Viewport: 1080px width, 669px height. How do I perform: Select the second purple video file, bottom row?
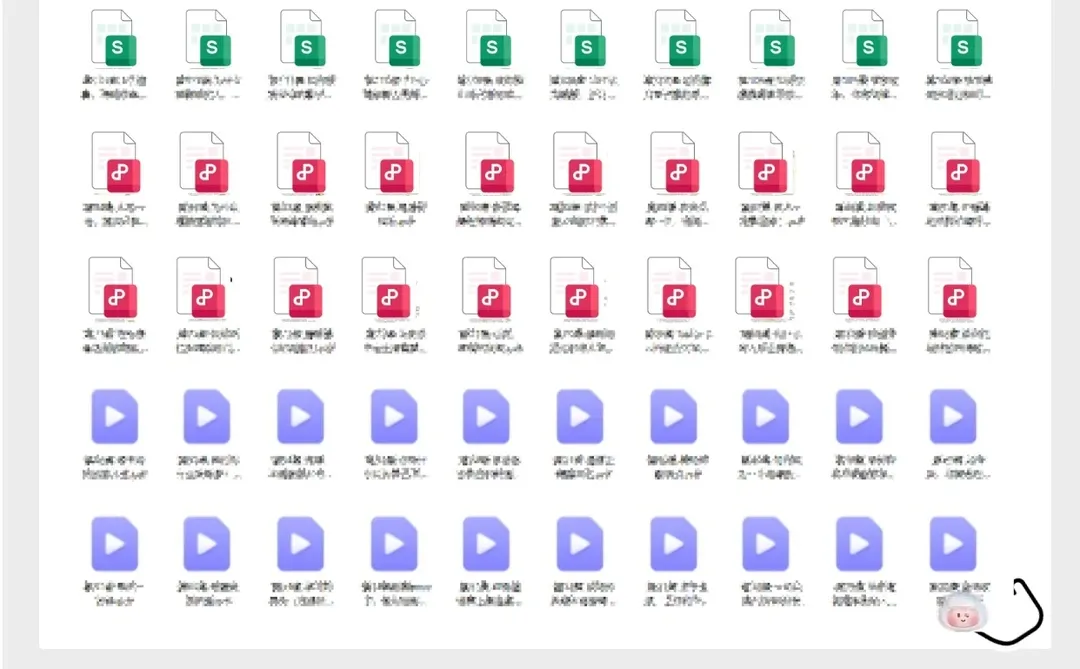tap(207, 544)
